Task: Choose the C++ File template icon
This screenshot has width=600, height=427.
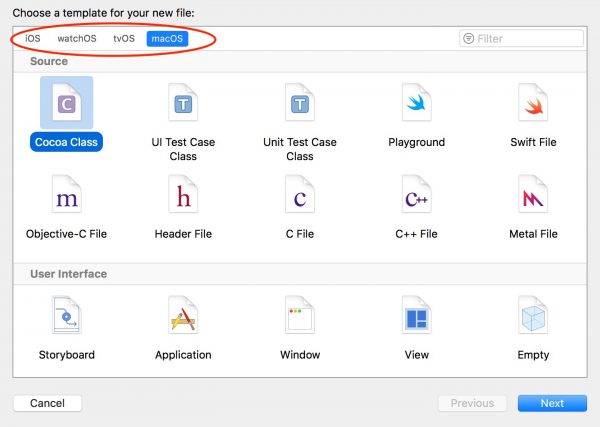Action: pyautogui.click(x=416, y=194)
